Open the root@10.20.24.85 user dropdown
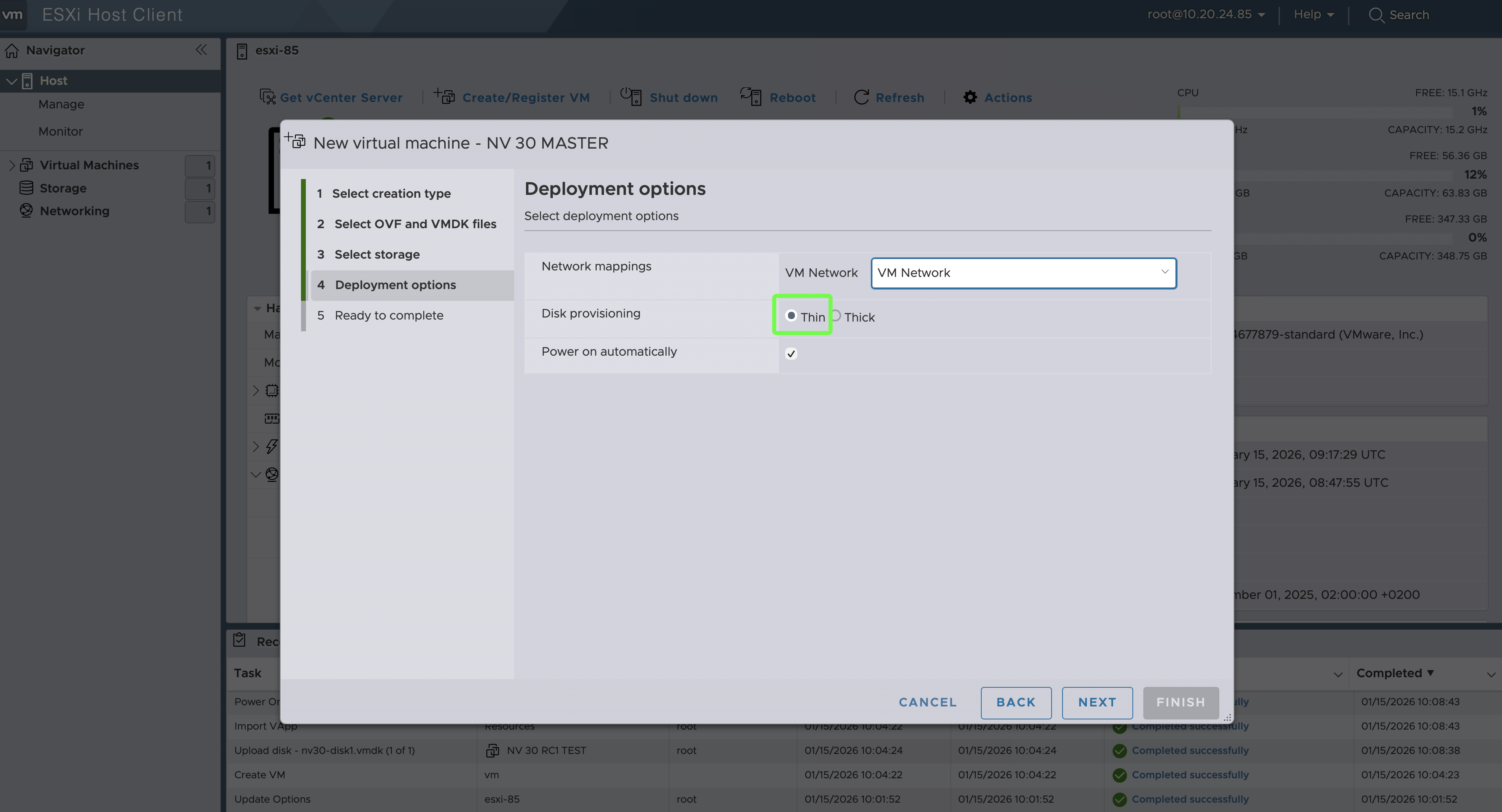The width and height of the screenshot is (1502, 812). tap(1205, 15)
